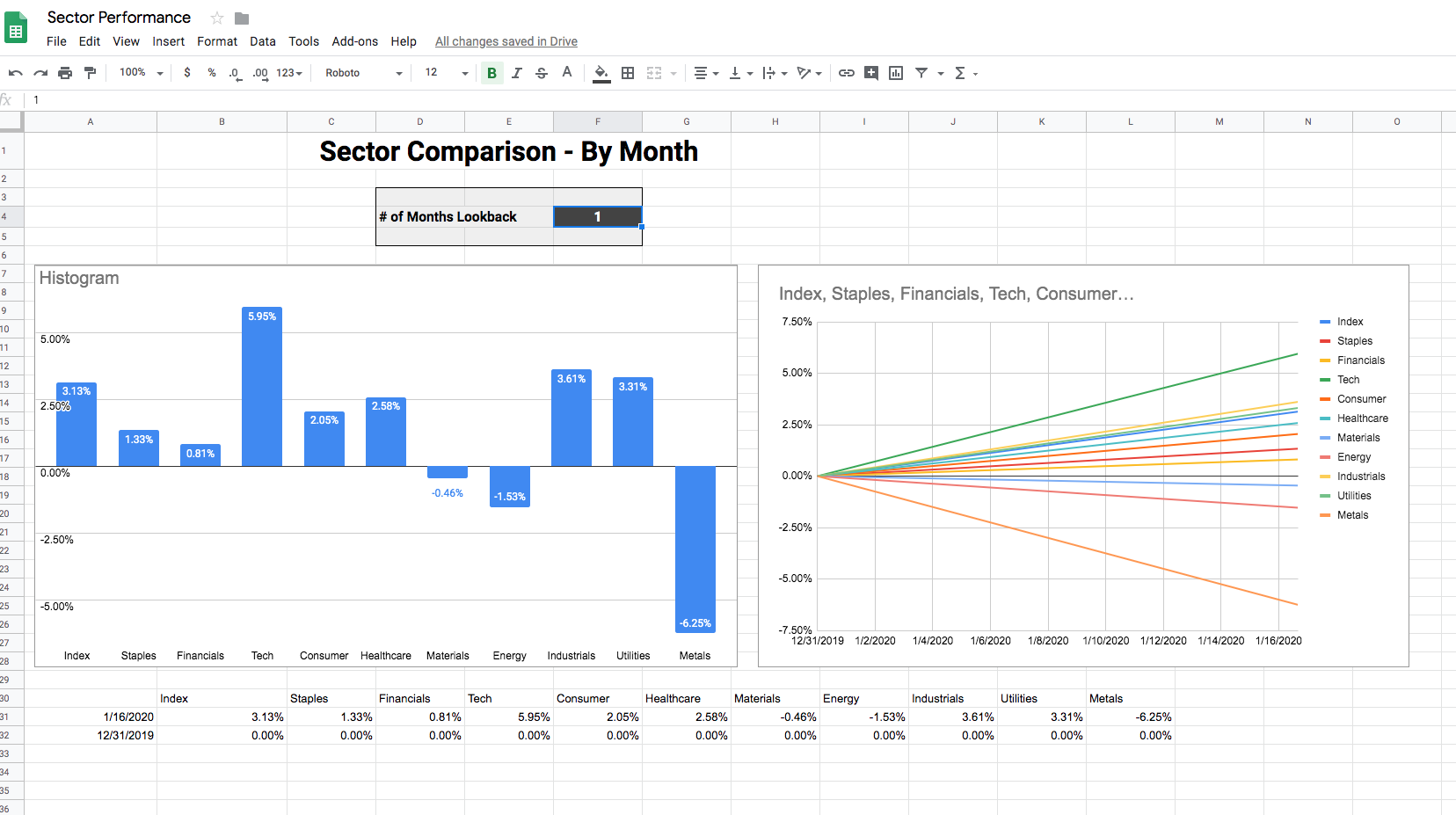Screen dimensions: 1456x815
Task: Click the Google Sheets home icon
Action: click(17, 27)
